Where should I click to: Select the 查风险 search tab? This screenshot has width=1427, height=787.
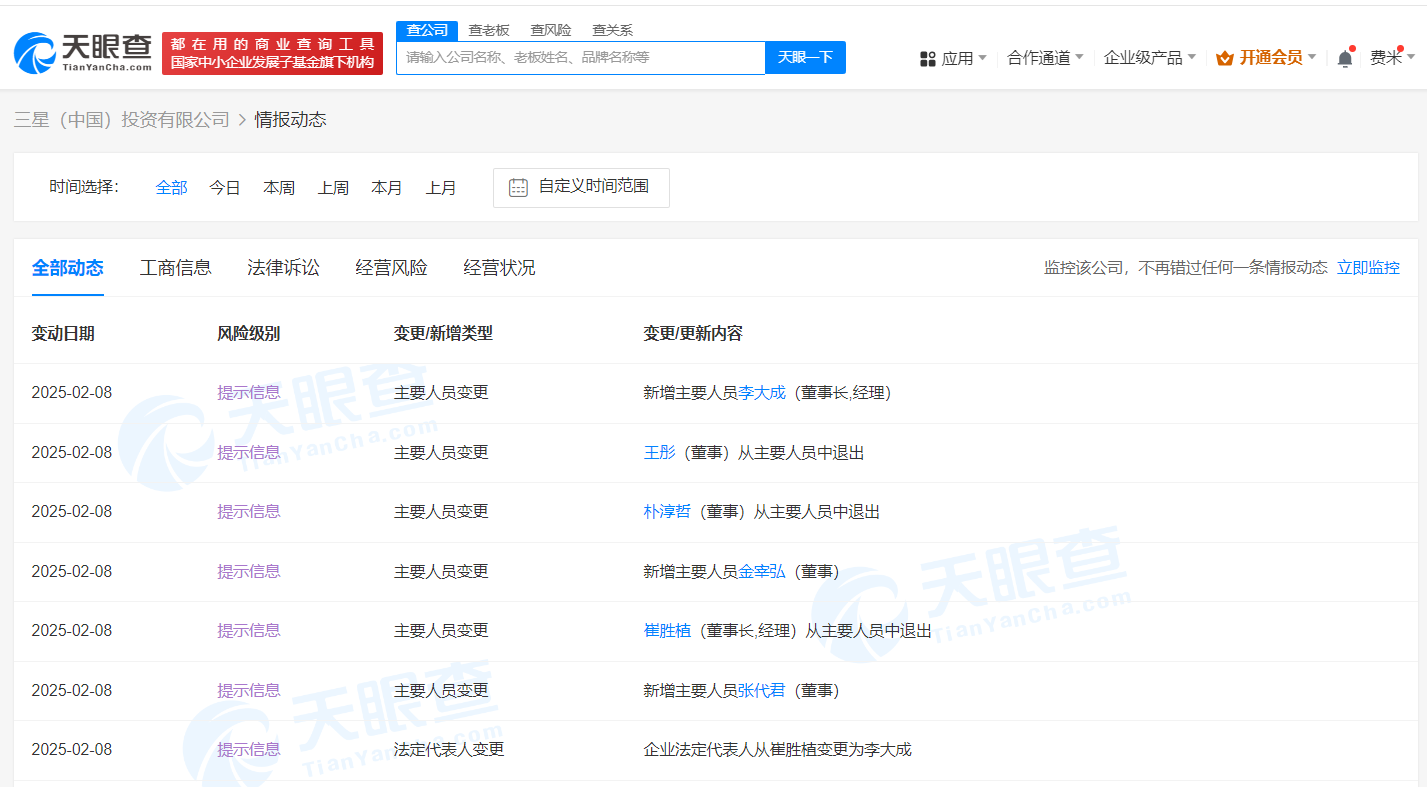[551, 30]
